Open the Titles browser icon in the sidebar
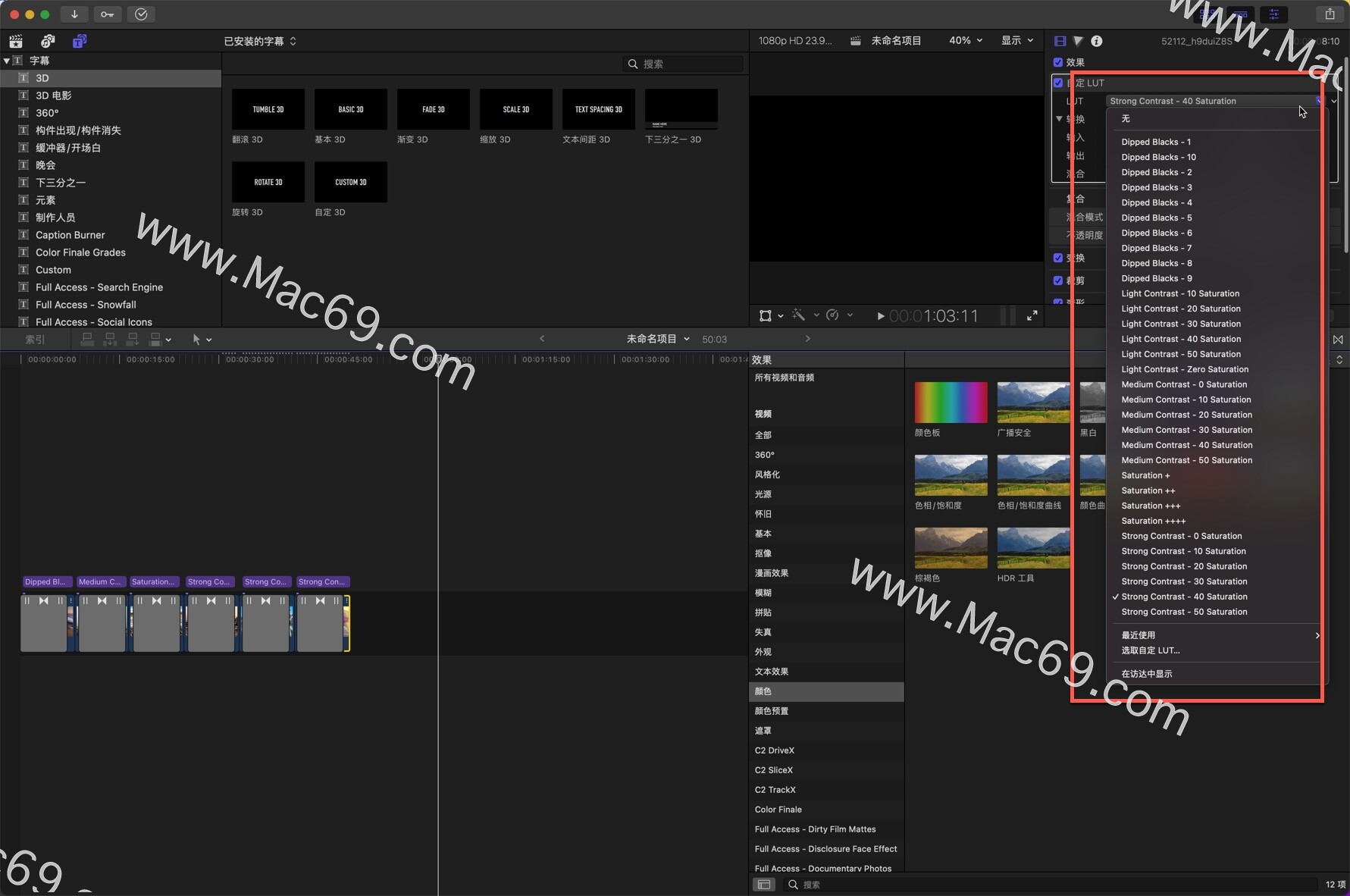The height and width of the screenshot is (896, 1350). pyautogui.click(x=80, y=41)
